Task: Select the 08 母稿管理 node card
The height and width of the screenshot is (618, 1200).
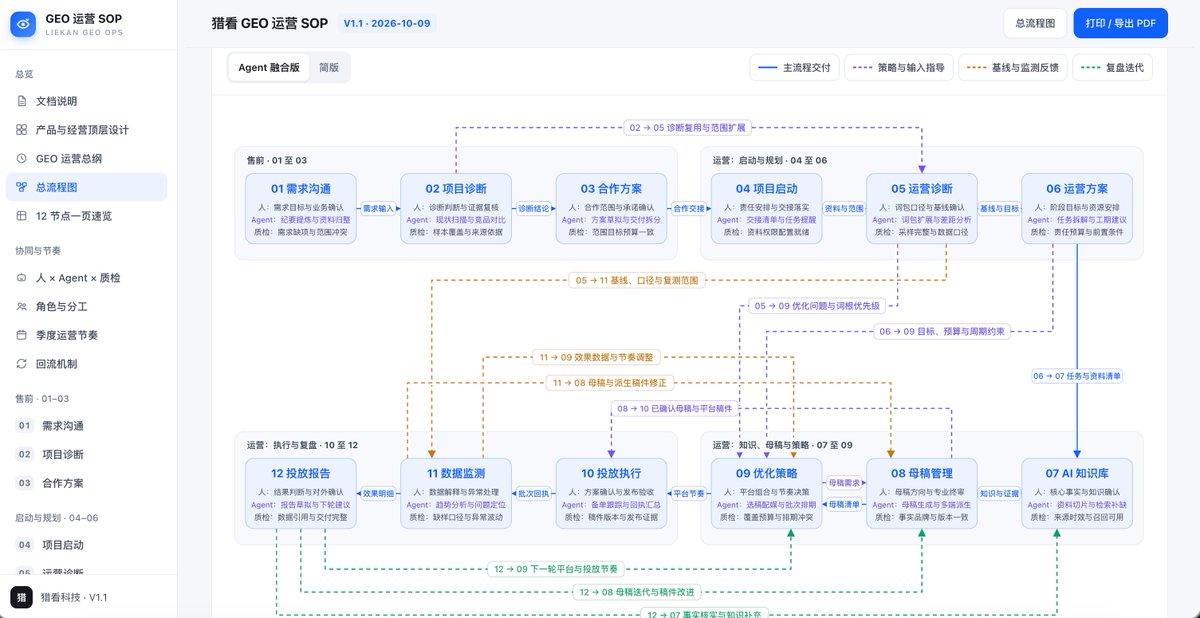Action: [x=922, y=492]
